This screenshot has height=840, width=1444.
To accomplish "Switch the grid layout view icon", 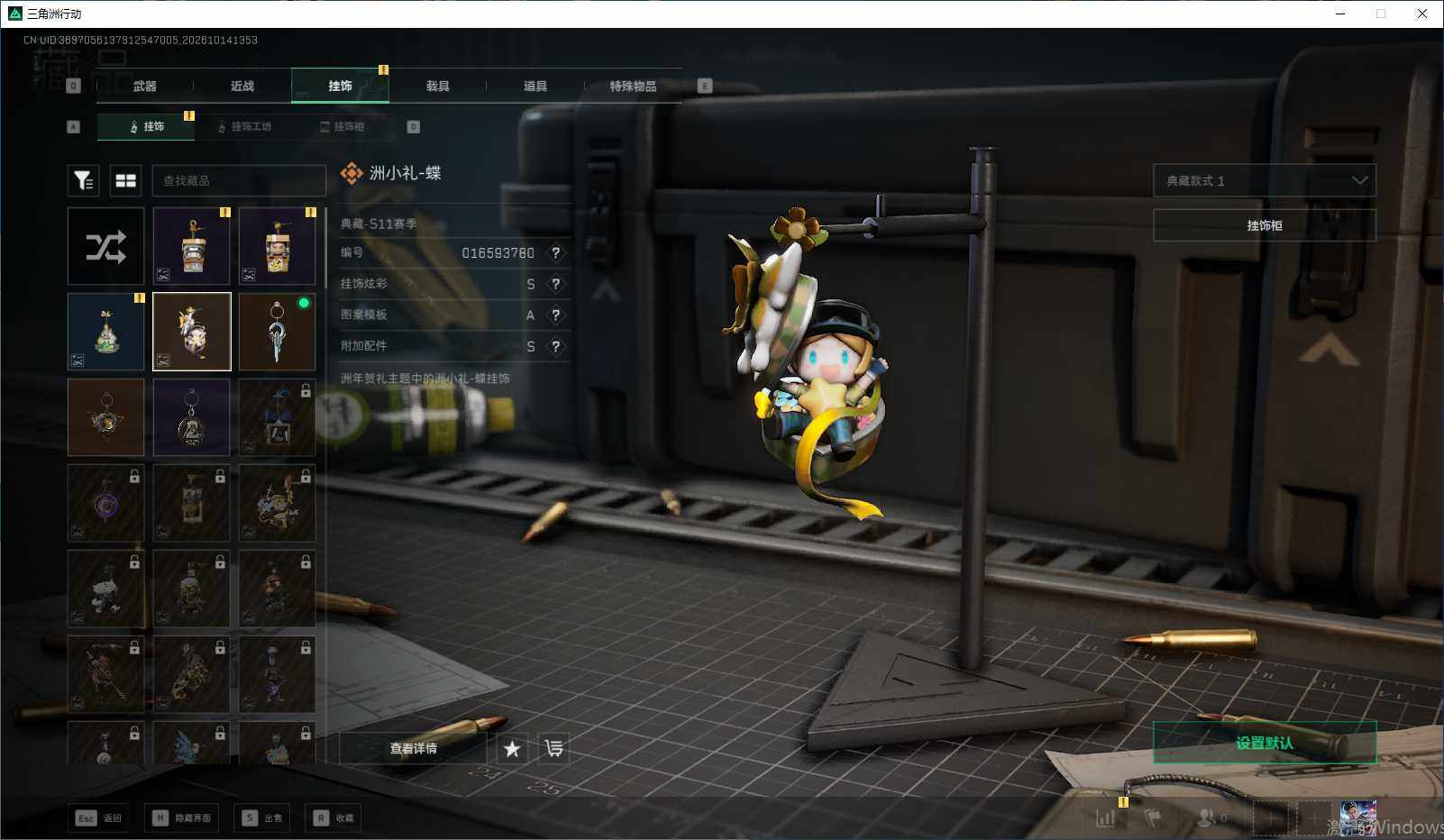I will 126,181.
